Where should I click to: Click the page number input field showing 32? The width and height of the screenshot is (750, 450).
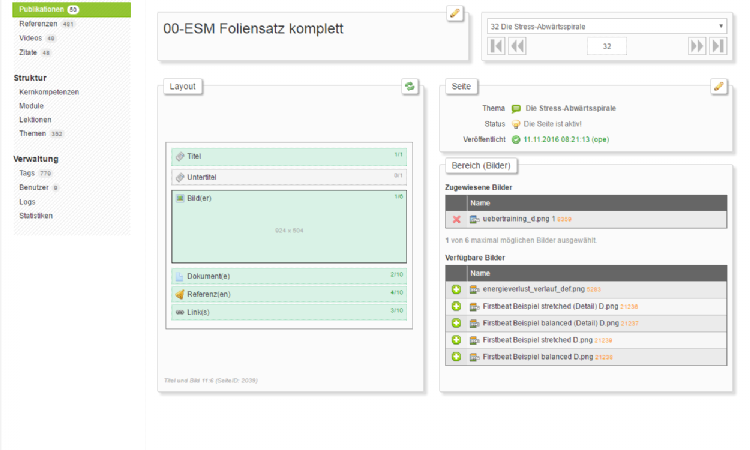[607, 46]
